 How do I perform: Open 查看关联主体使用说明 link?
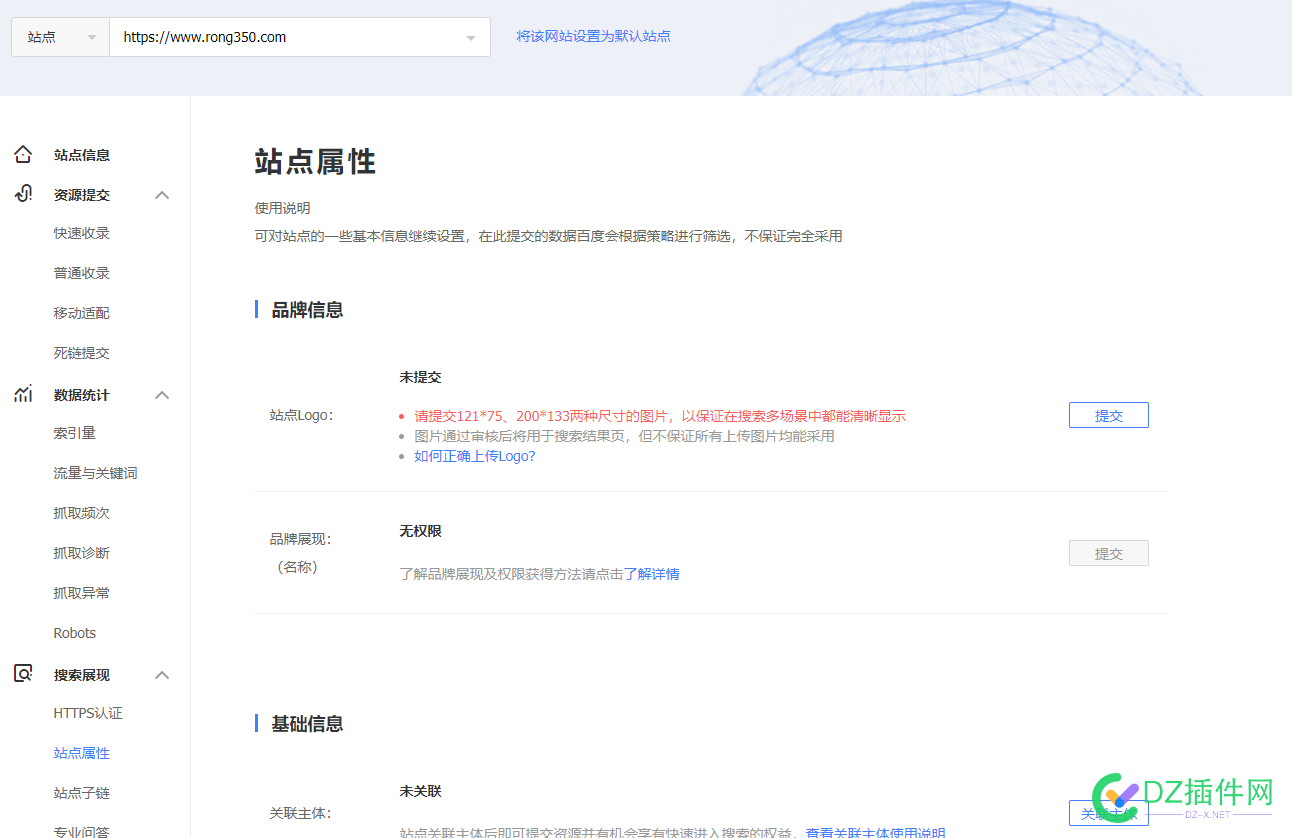(875, 832)
